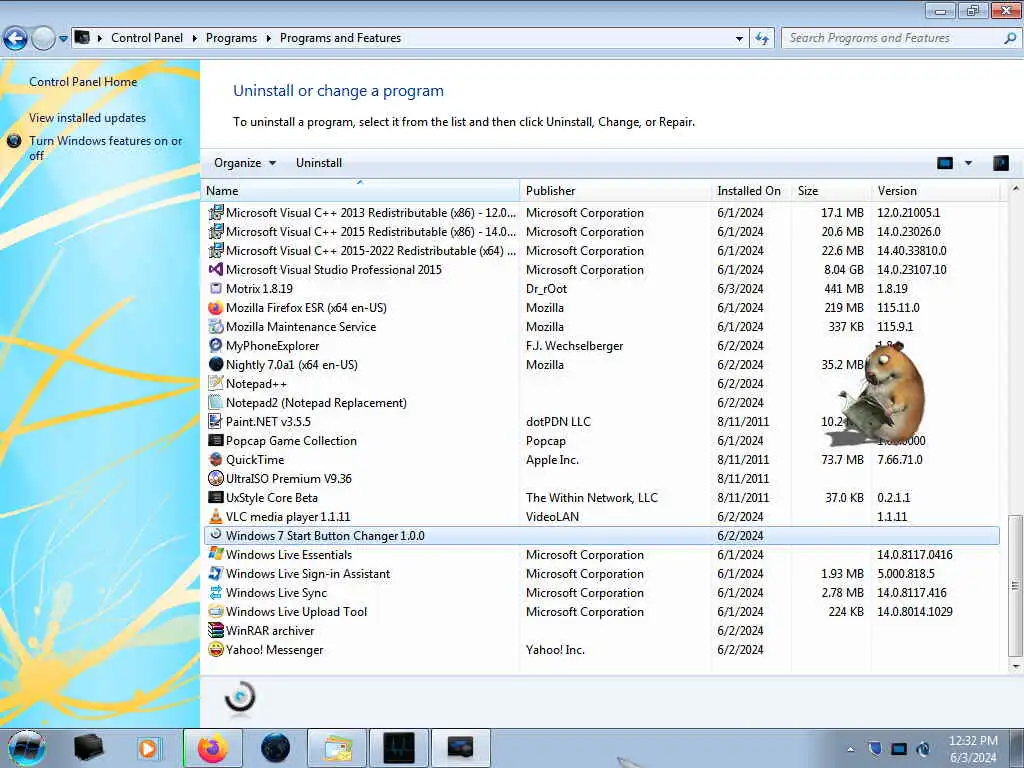The image size is (1024, 768).
Task: Select the VLC media player icon
Action: 216,517
